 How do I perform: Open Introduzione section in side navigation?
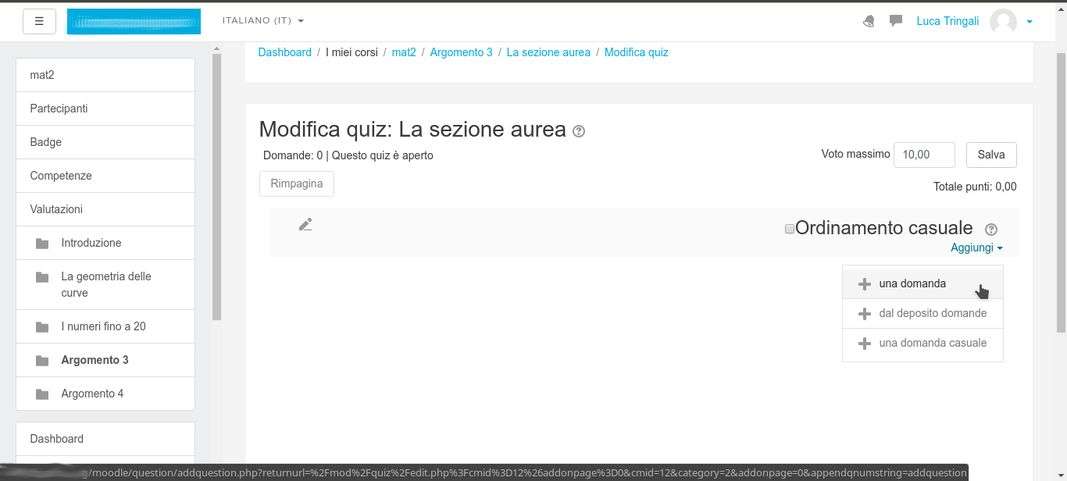coord(105,243)
